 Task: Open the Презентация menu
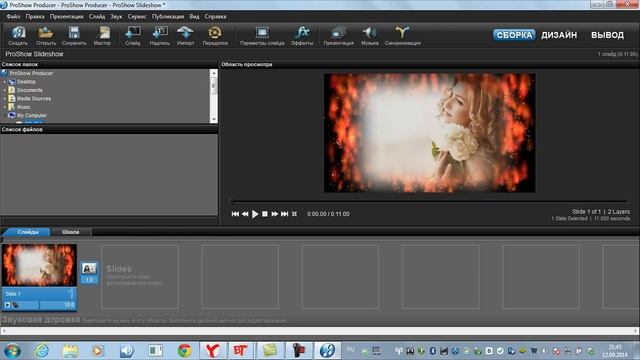(x=67, y=17)
